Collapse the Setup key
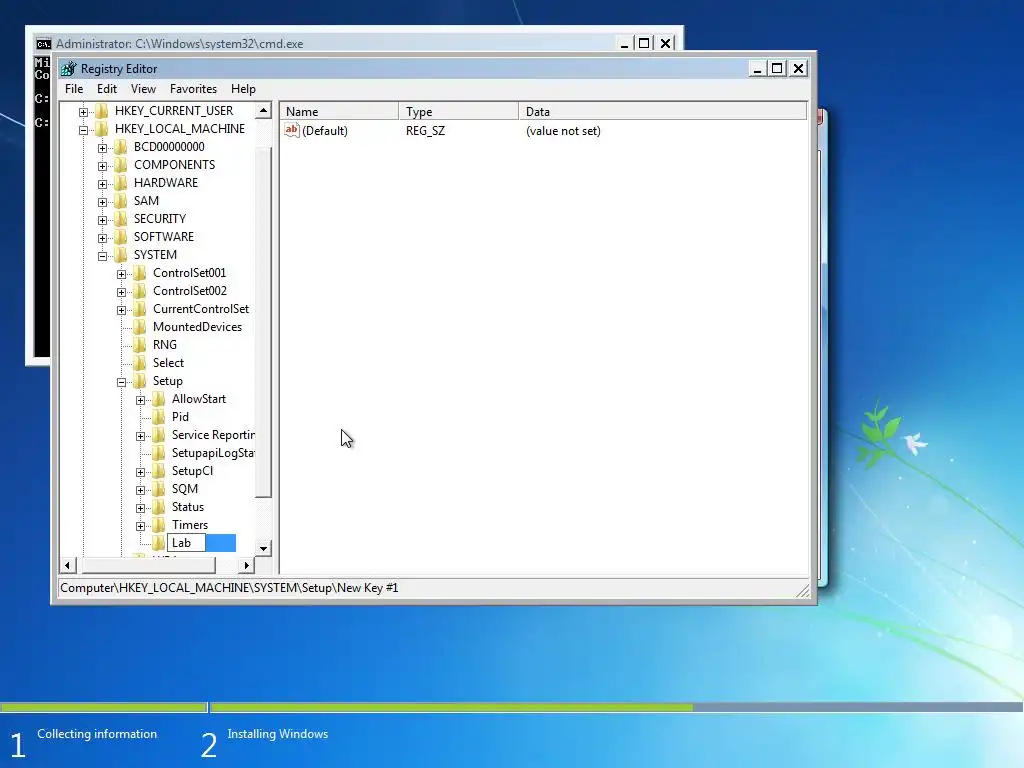 tap(121, 383)
